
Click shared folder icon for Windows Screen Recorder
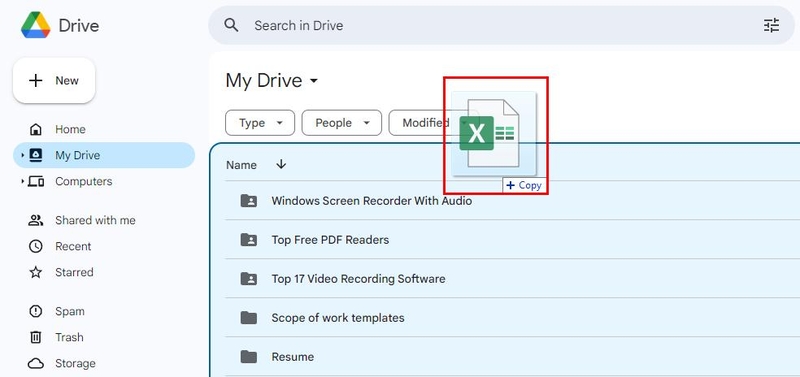249,200
